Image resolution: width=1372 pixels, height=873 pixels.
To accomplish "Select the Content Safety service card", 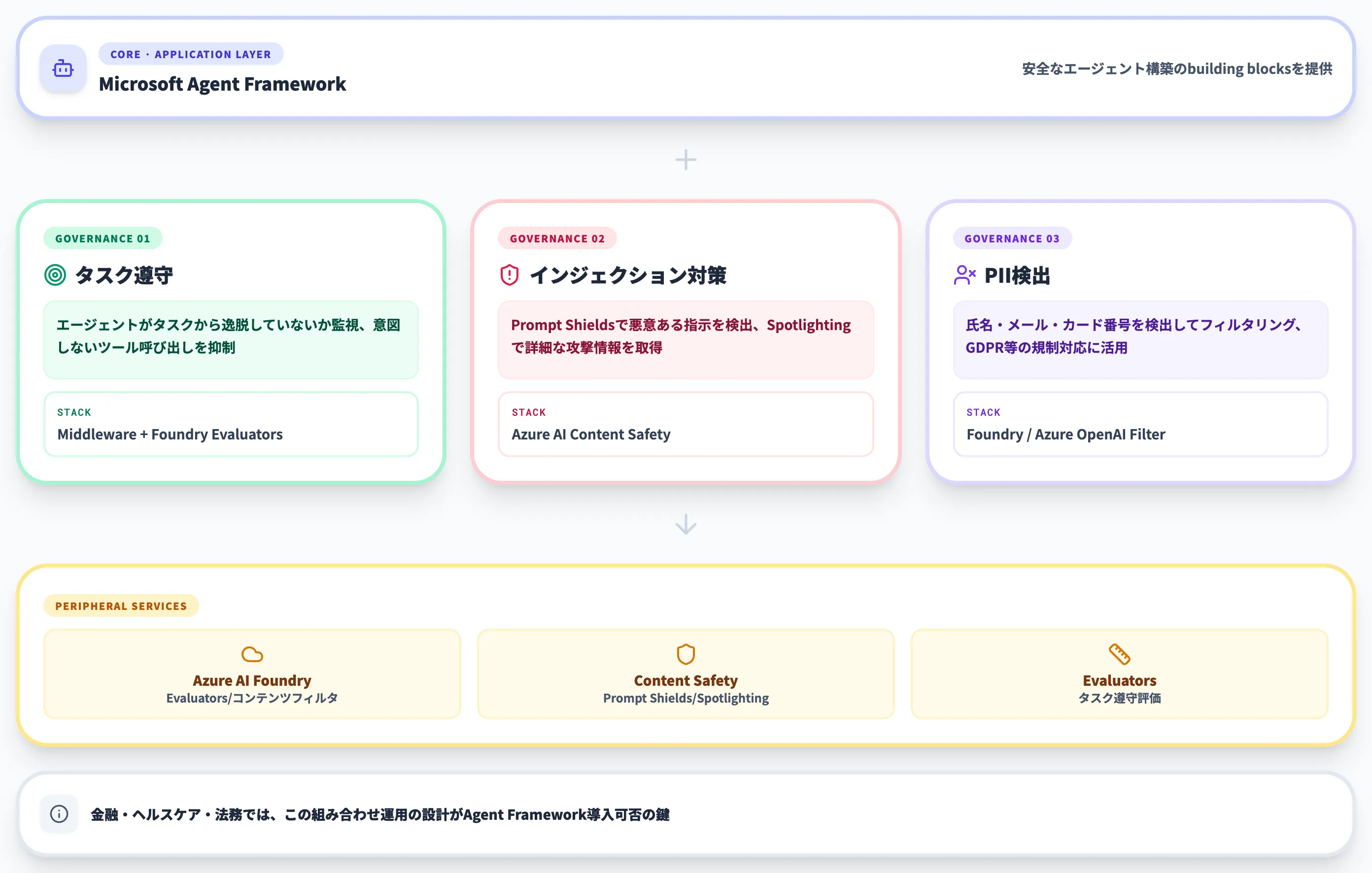I will click(x=686, y=673).
